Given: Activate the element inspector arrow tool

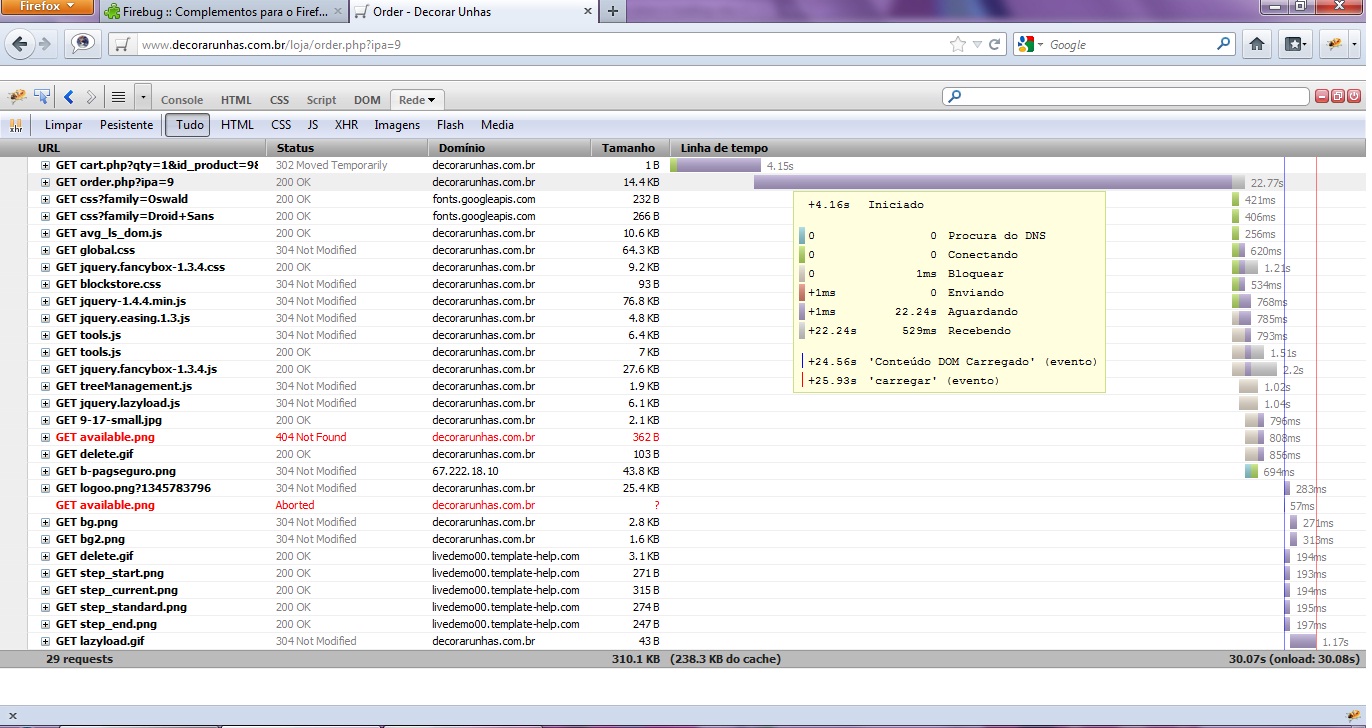Looking at the screenshot, I should (x=42, y=97).
